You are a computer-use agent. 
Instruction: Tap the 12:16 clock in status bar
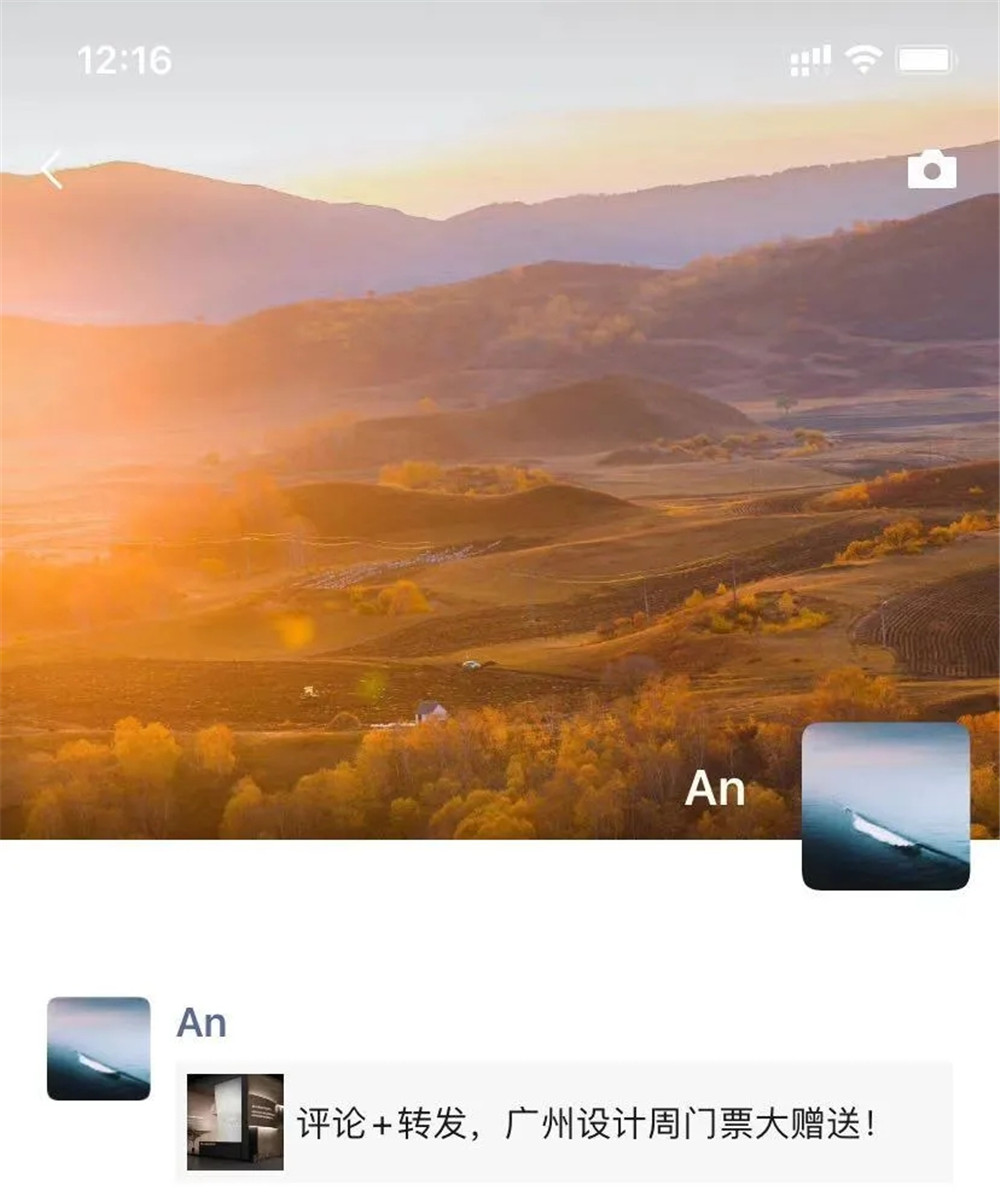pyautogui.click(x=124, y=61)
